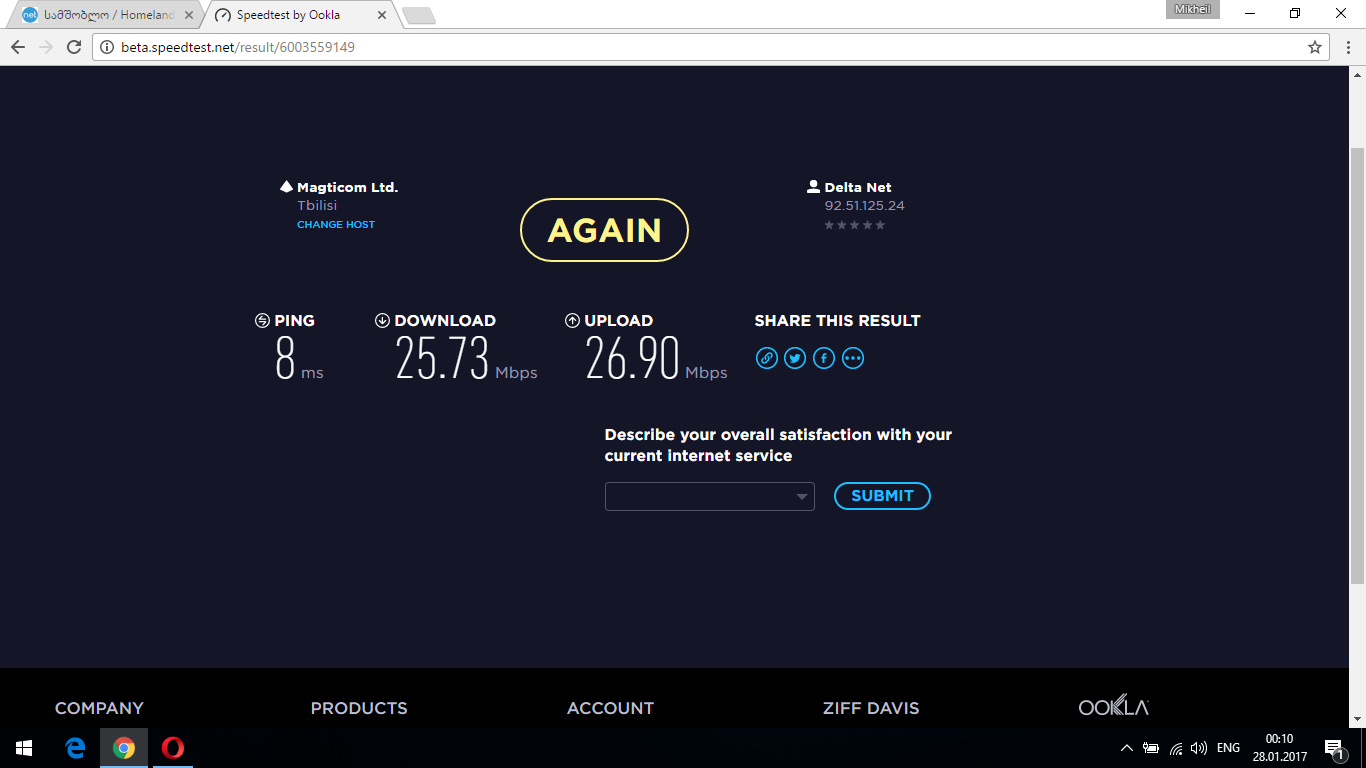Image resolution: width=1366 pixels, height=768 pixels.
Task: Click the Tbilisi server location text
Action: click(x=317, y=206)
